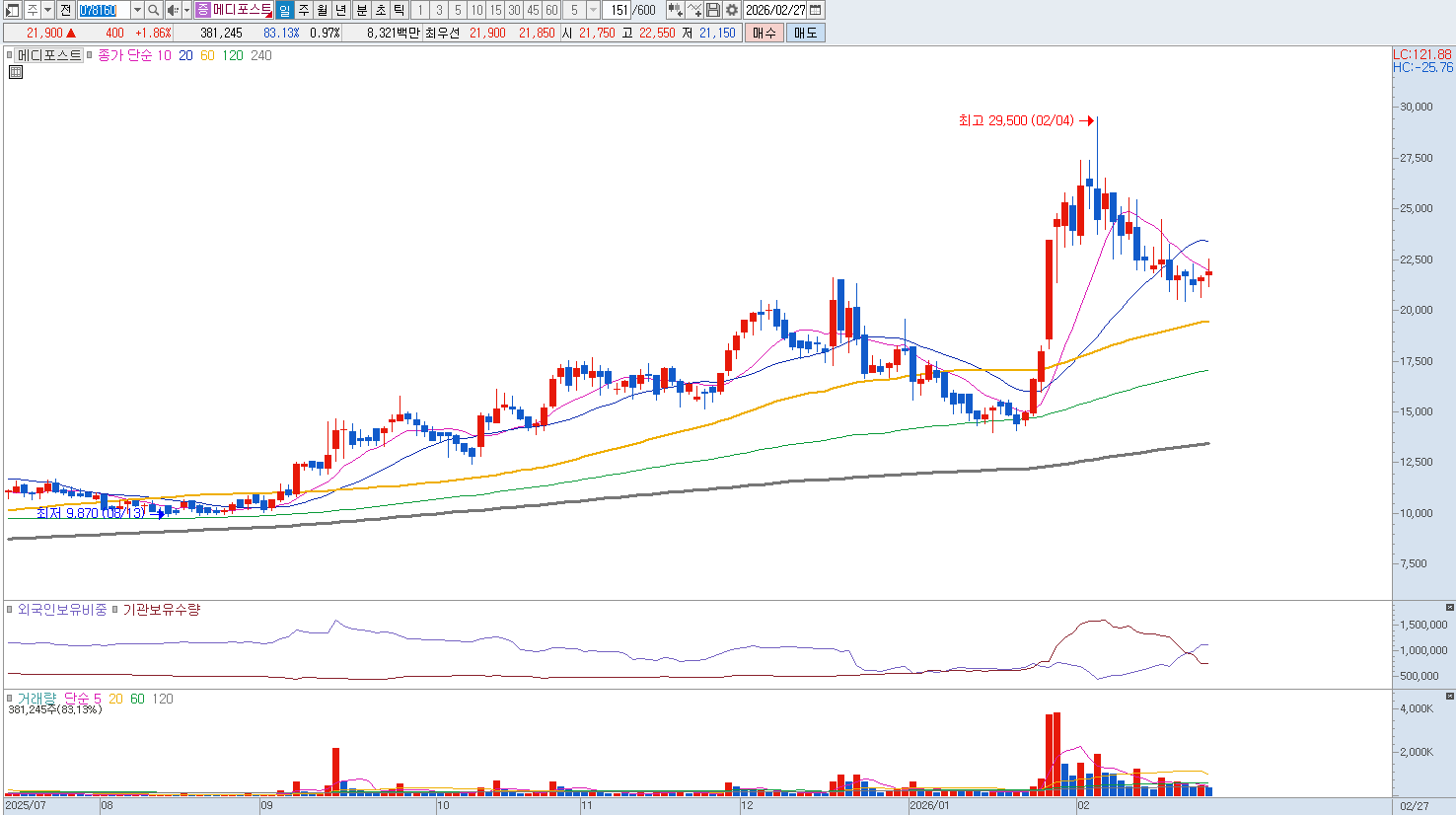Image resolution: width=1456 pixels, height=815 pixels.
Task: Expand the tick interval dropdown after 5
Action: pos(593,10)
